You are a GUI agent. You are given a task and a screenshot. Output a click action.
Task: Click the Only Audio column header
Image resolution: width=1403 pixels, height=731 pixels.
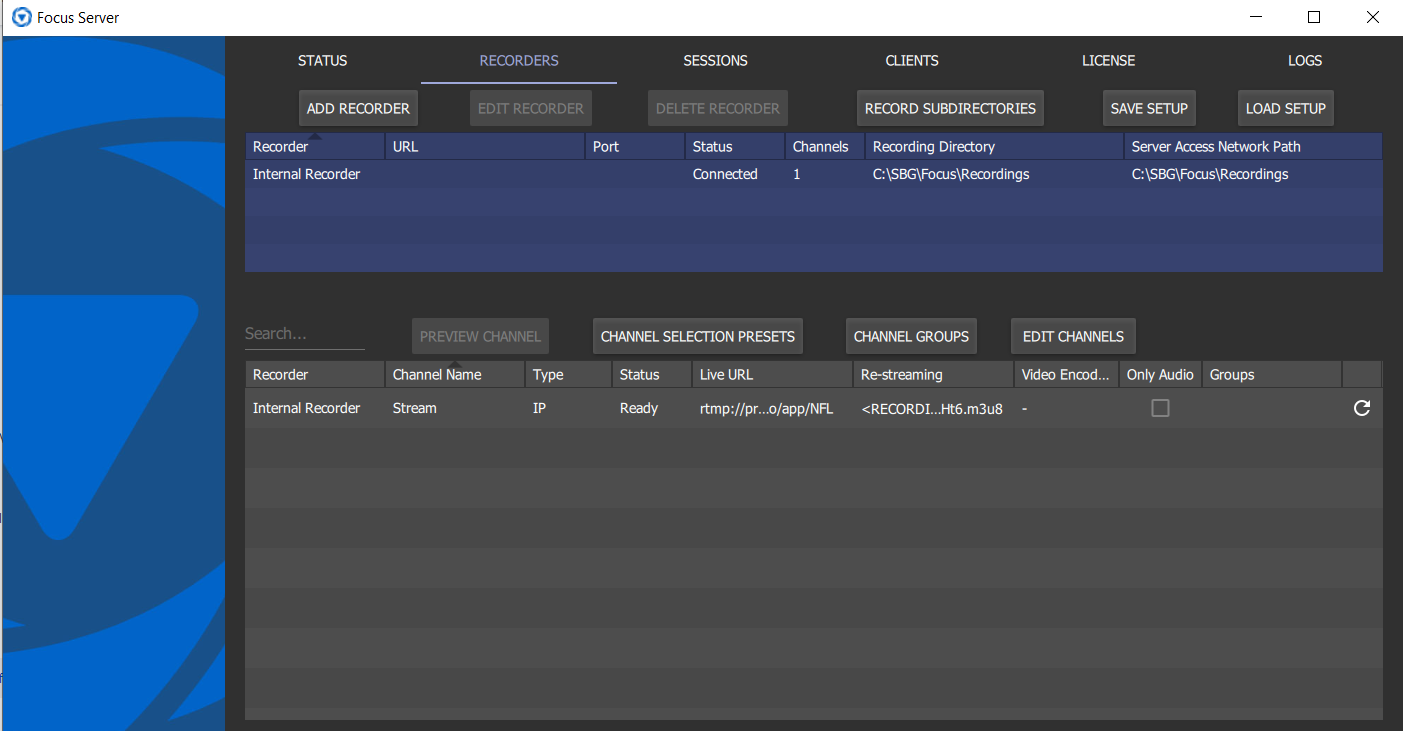tap(1160, 374)
